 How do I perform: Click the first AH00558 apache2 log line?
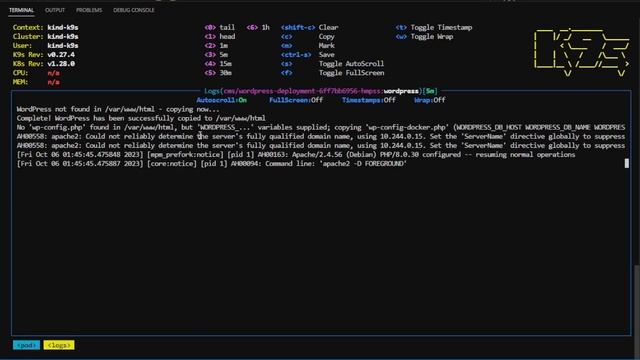pyautogui.click(x=321, y=136)
